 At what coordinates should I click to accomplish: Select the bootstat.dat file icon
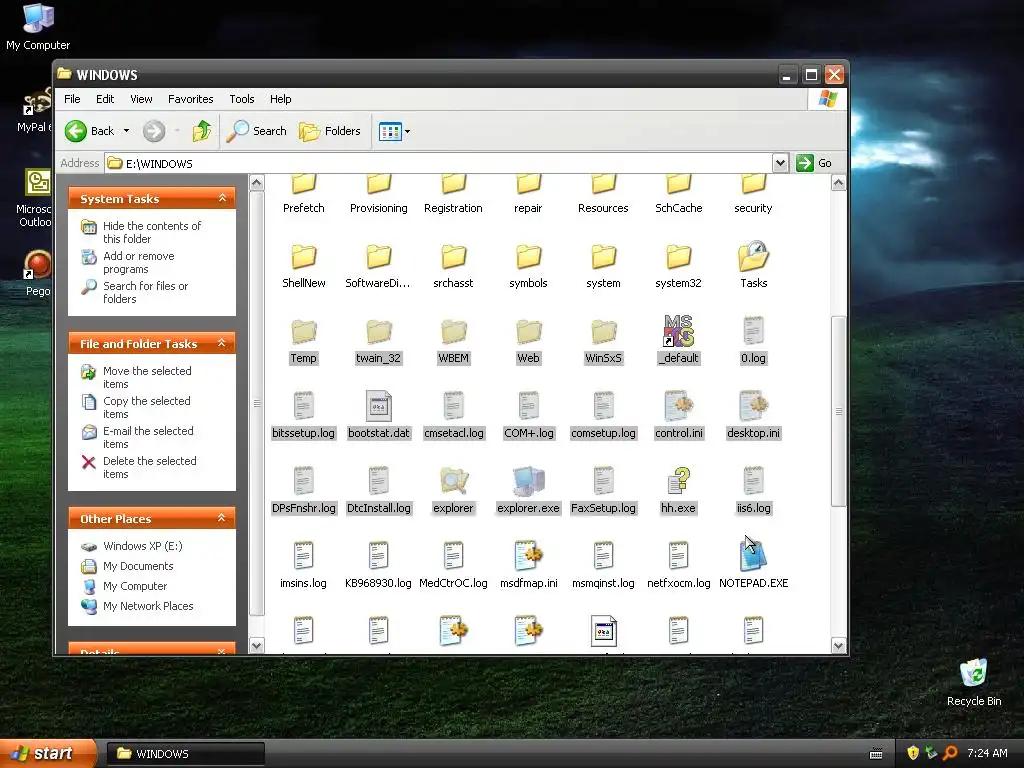[x=379, y=406]
